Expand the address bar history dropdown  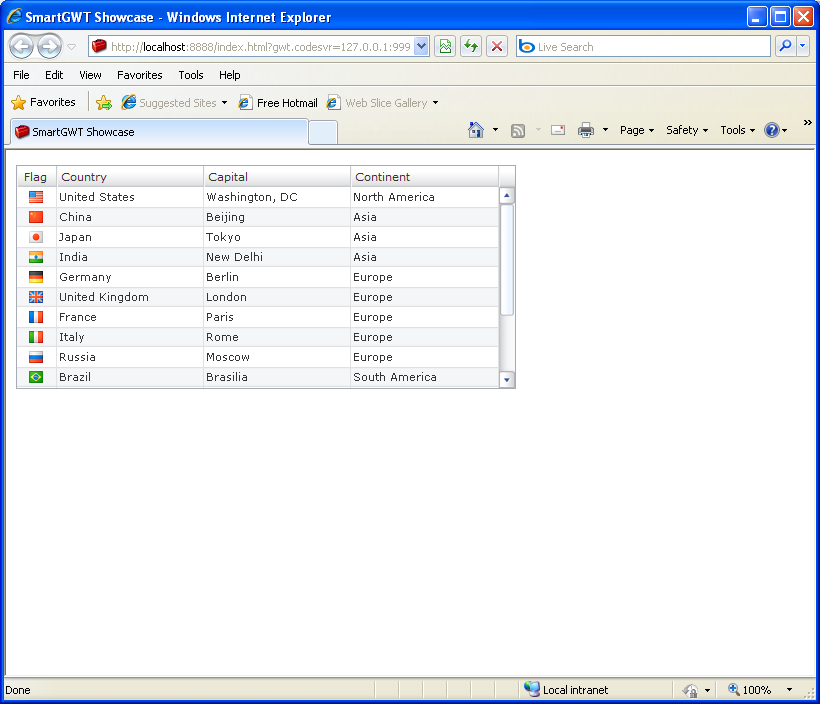click(x=422, y=47)
